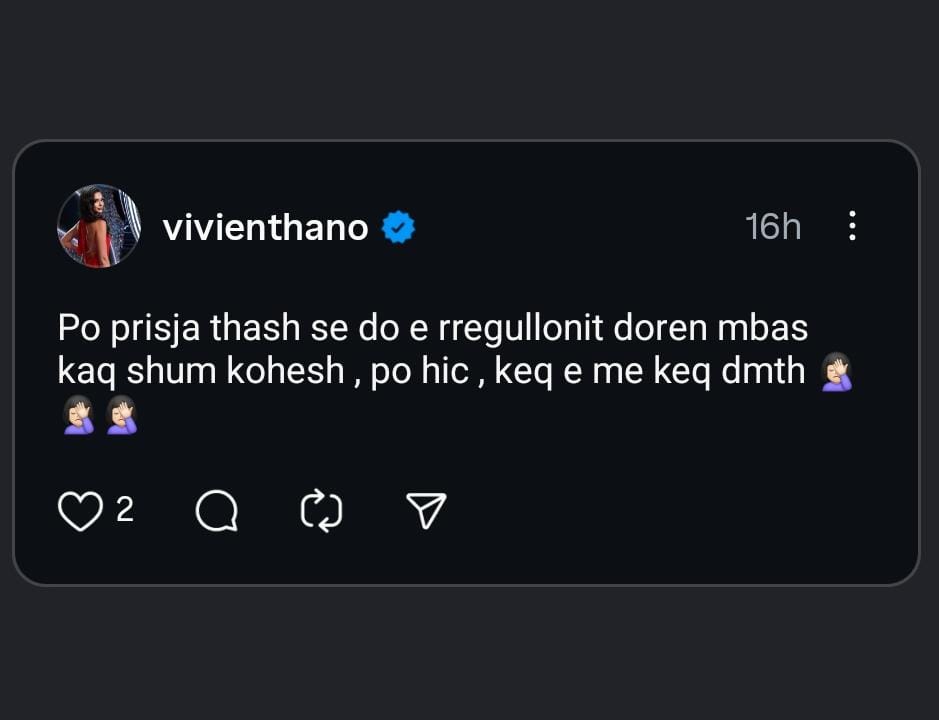The height and width of the screenshot is (720, 939).
Task: Open the three-dot more options menu
Action: (x=852, y=226)
